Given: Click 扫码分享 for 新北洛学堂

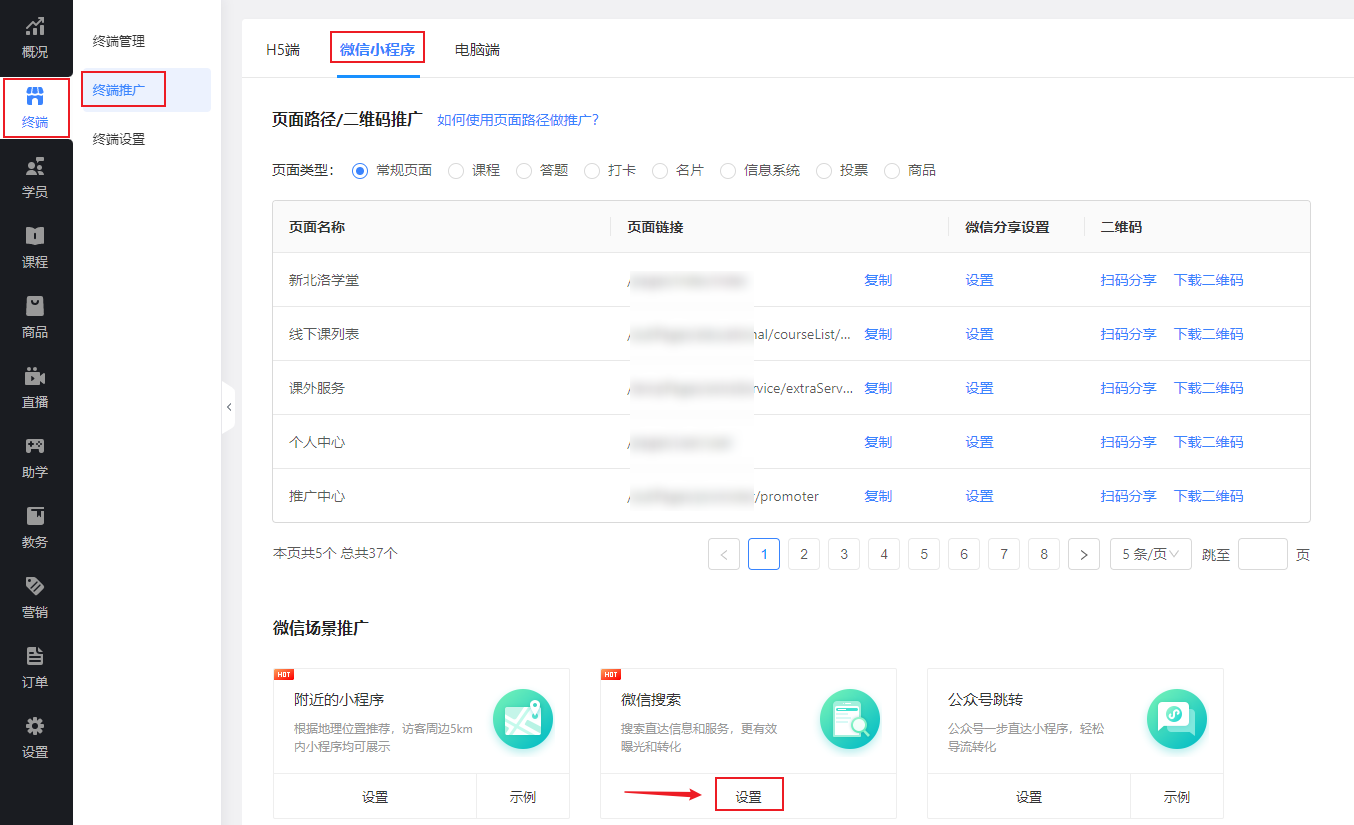Looking at the screenshot, I should 1129,280.
